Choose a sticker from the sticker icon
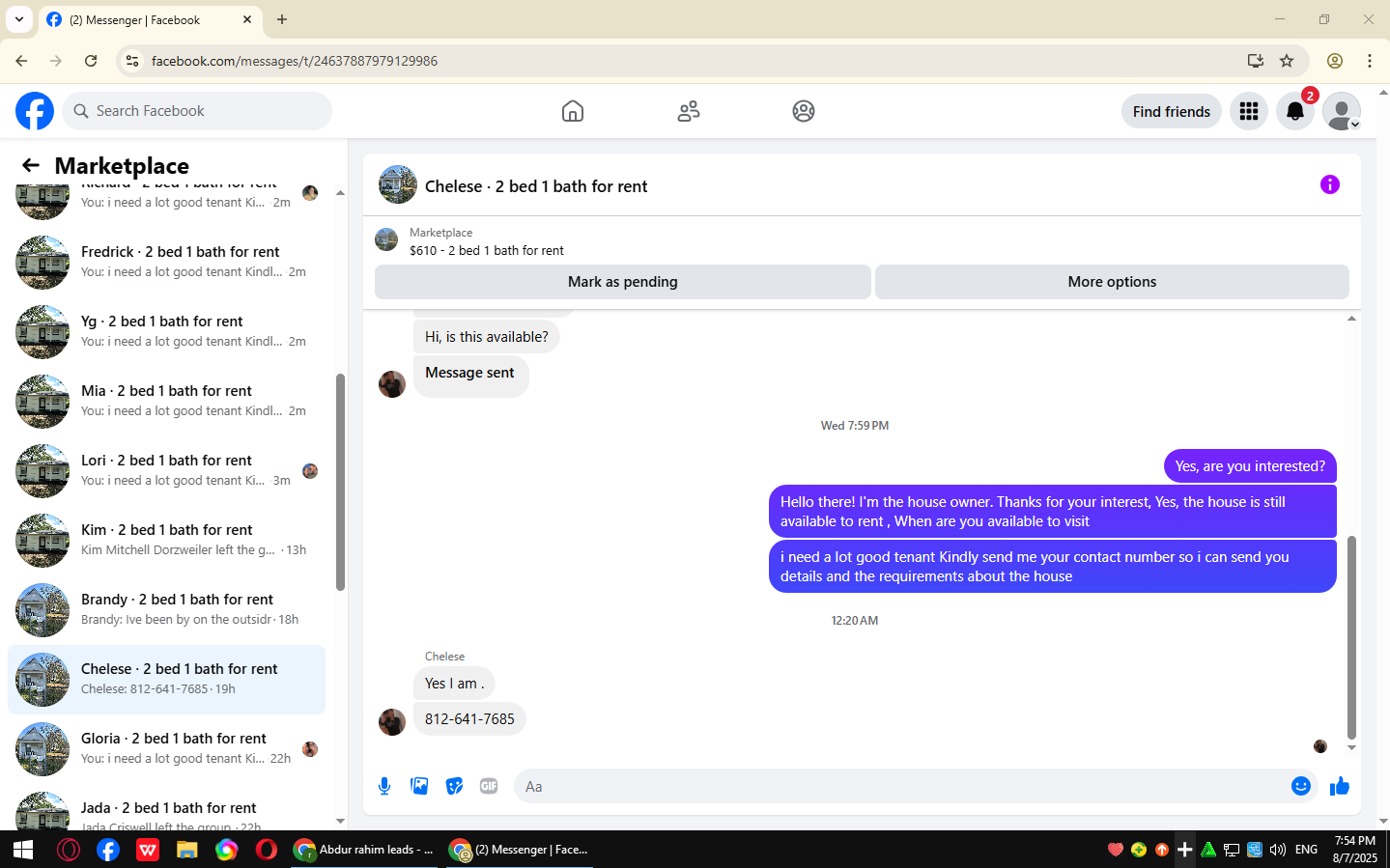Image resolution: width=1390 pixels, height=868 pixels. [x=454, y=786]
